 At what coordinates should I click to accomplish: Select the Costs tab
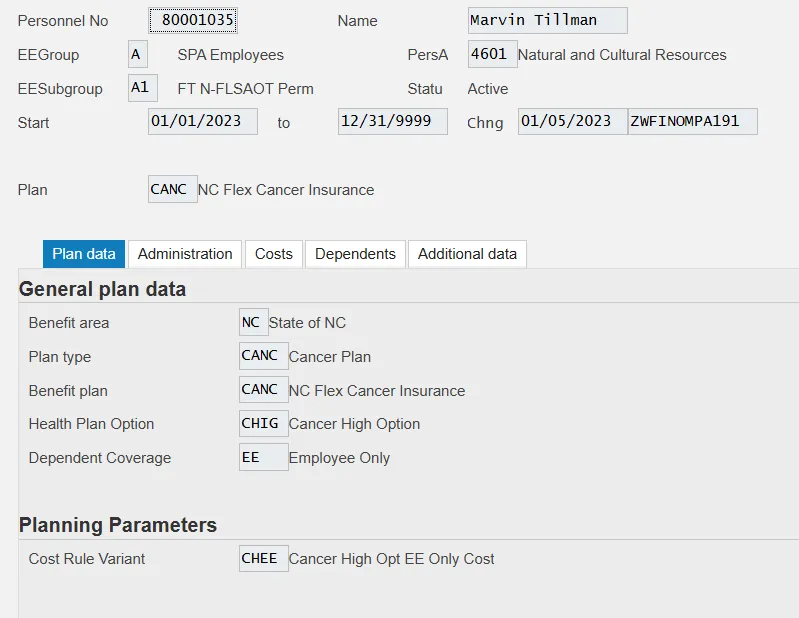(x=274, y=254)
